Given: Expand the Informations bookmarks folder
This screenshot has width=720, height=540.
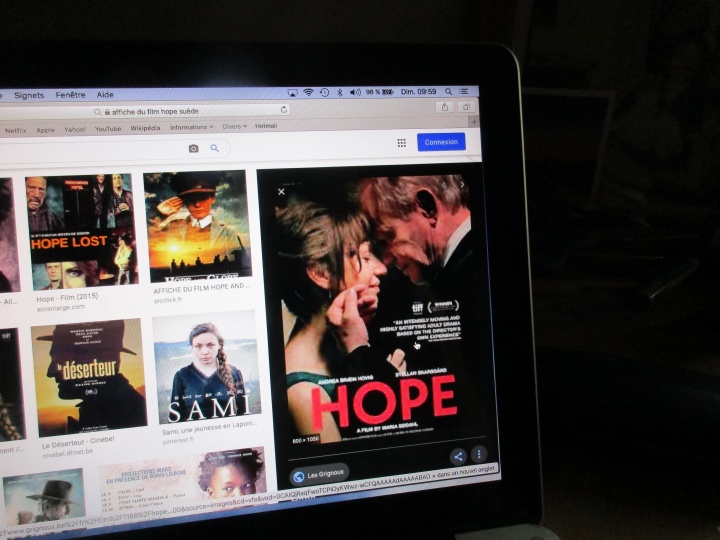Looking at the screenshot, I should (x=191, y=127).
